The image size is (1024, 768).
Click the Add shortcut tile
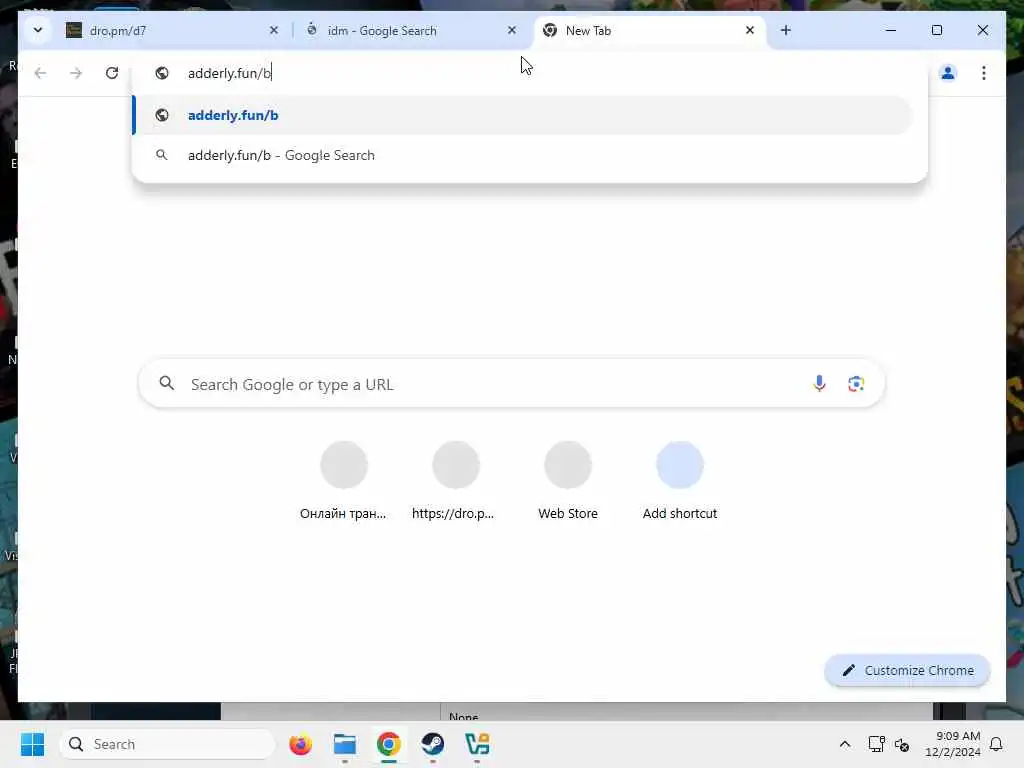(x=680, y=481)
